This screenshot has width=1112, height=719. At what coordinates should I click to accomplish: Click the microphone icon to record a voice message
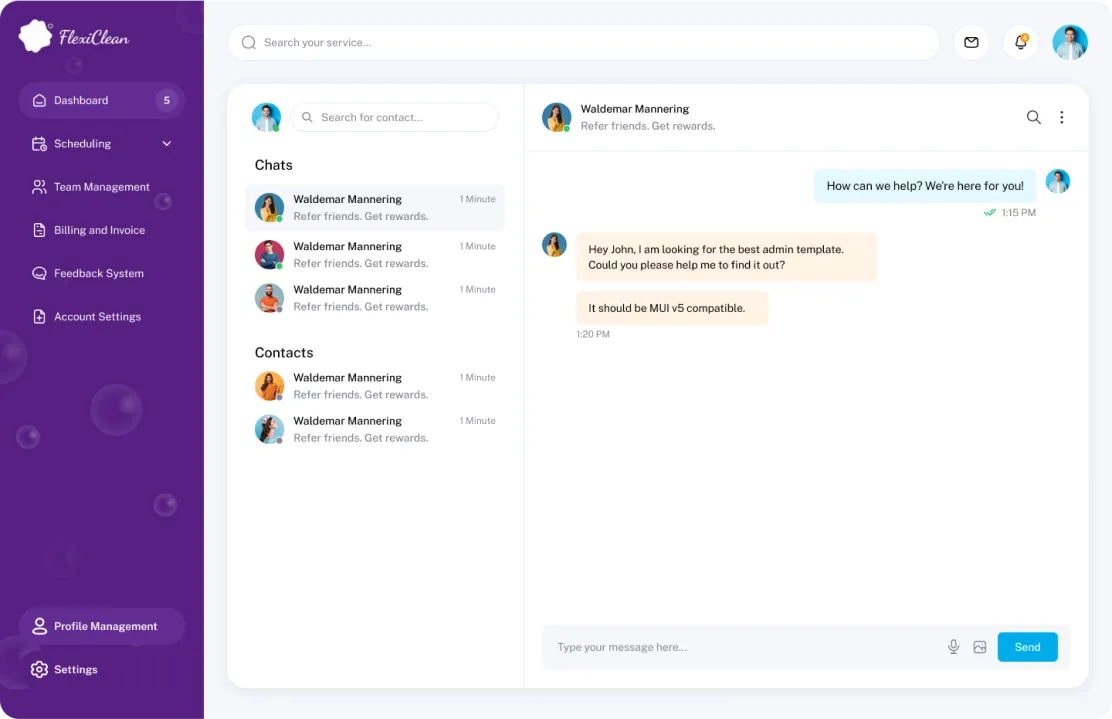point(953,646)
